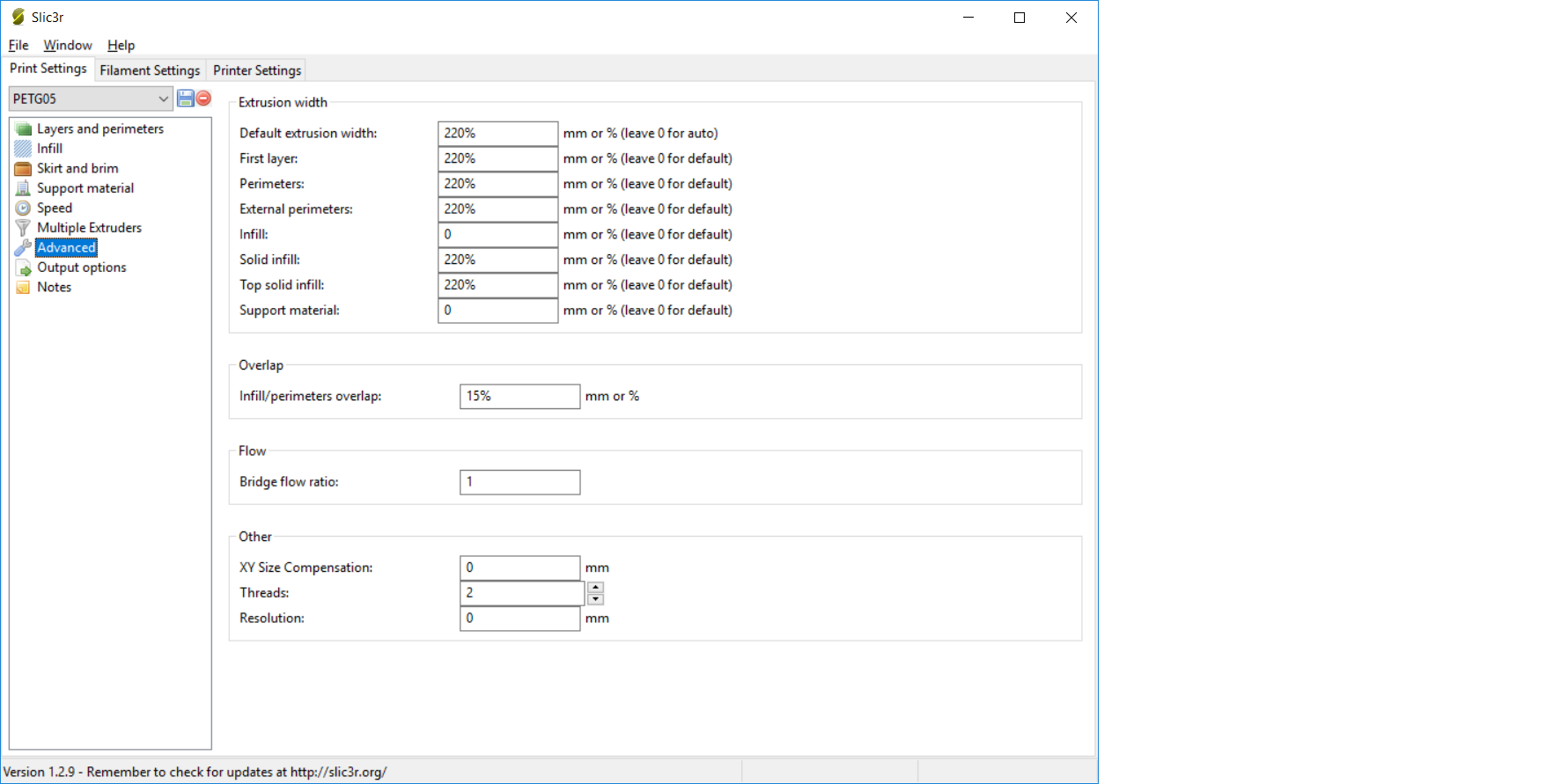This screenshot has width=1561, height=784.
Task: Open the Speed settings clock icon
Action: tap(23, 209)
